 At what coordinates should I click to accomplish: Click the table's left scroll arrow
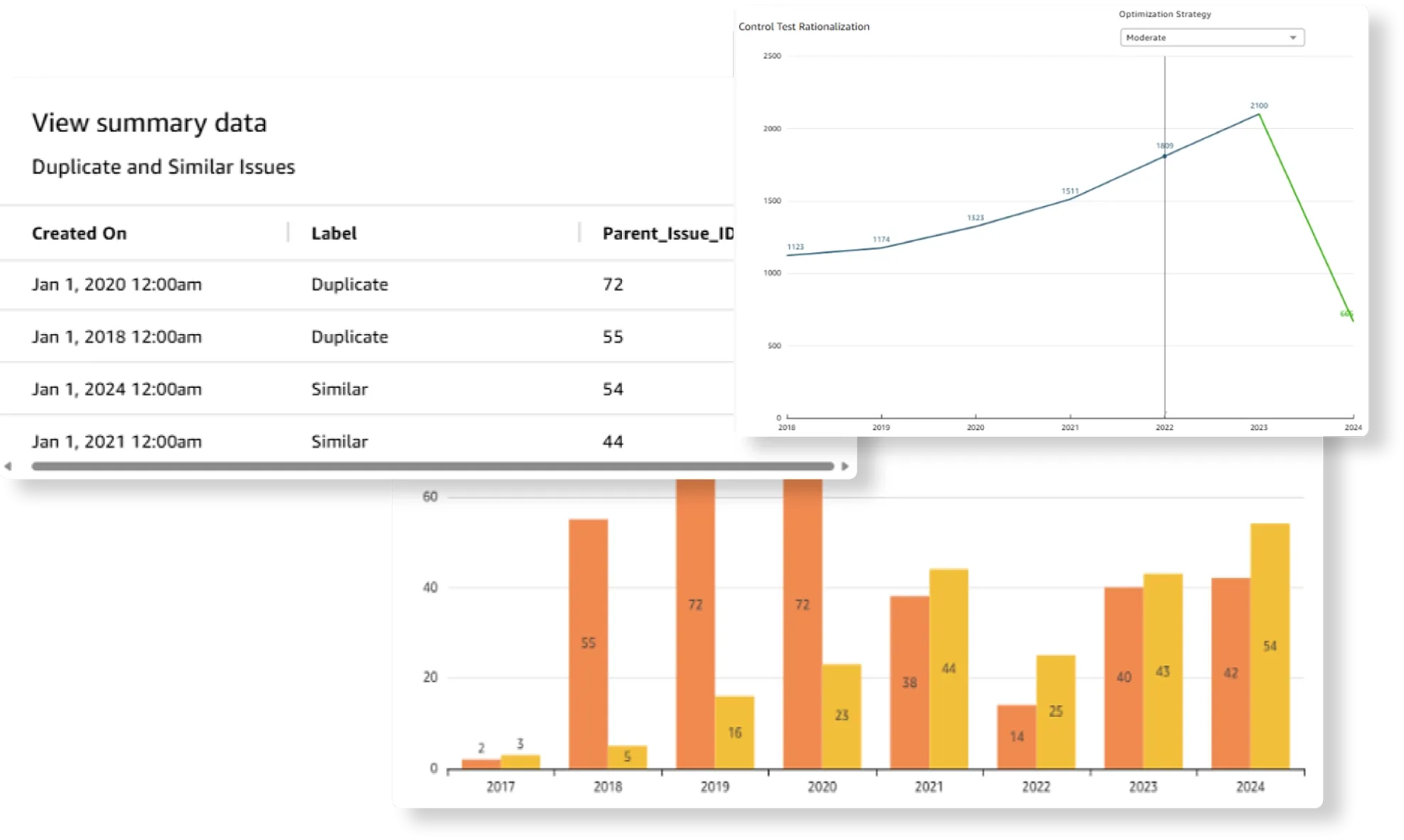click(8, 466)
